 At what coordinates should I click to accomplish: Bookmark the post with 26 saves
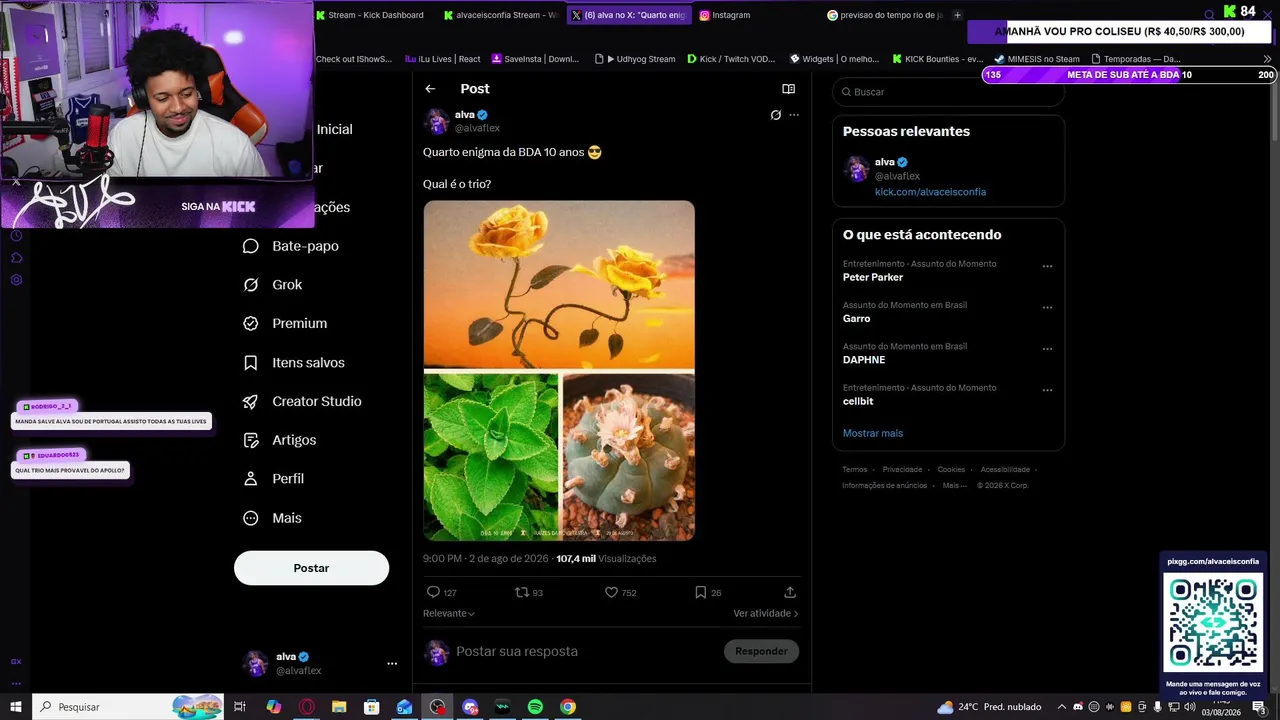(701, 592)
